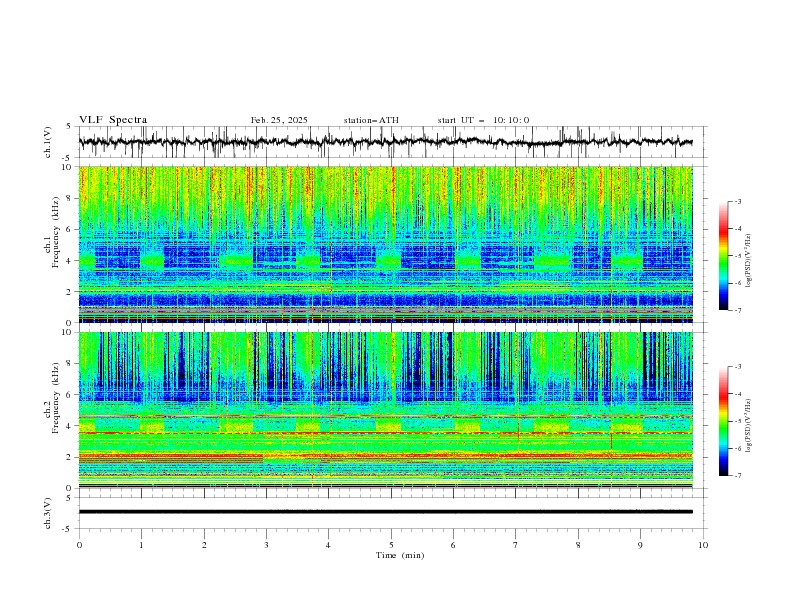Click the ch.3 flat waveform trace
This screenshot has height=612, width=792.
[385, 512]
